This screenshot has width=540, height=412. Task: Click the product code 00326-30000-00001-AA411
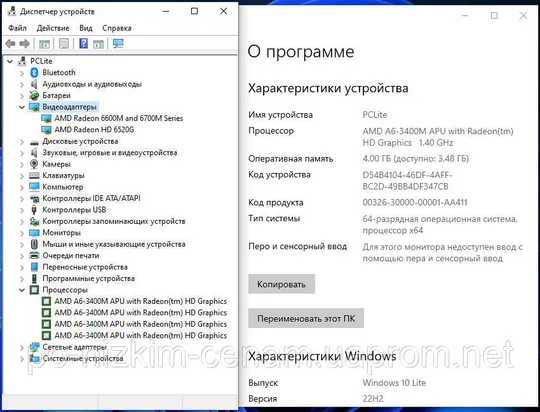[415, 202]
